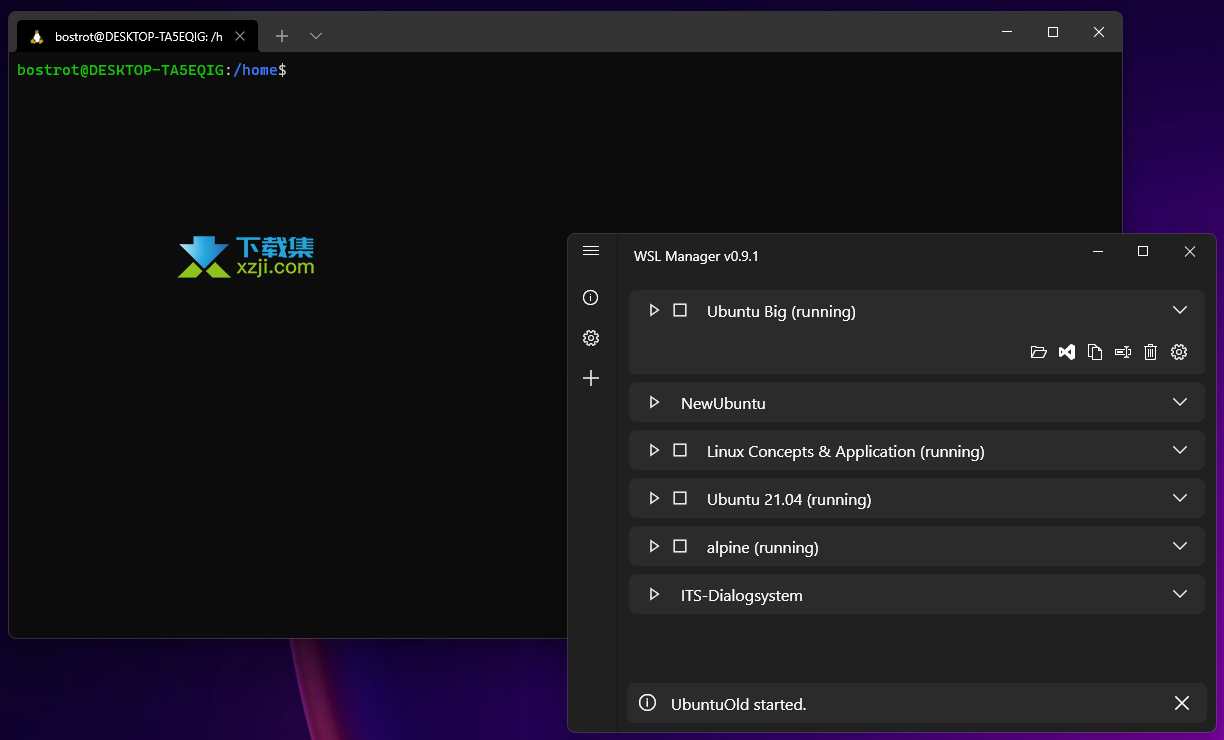Click the "NewUbuntu" label
1224x740 pixels.
tap(723, 404)
